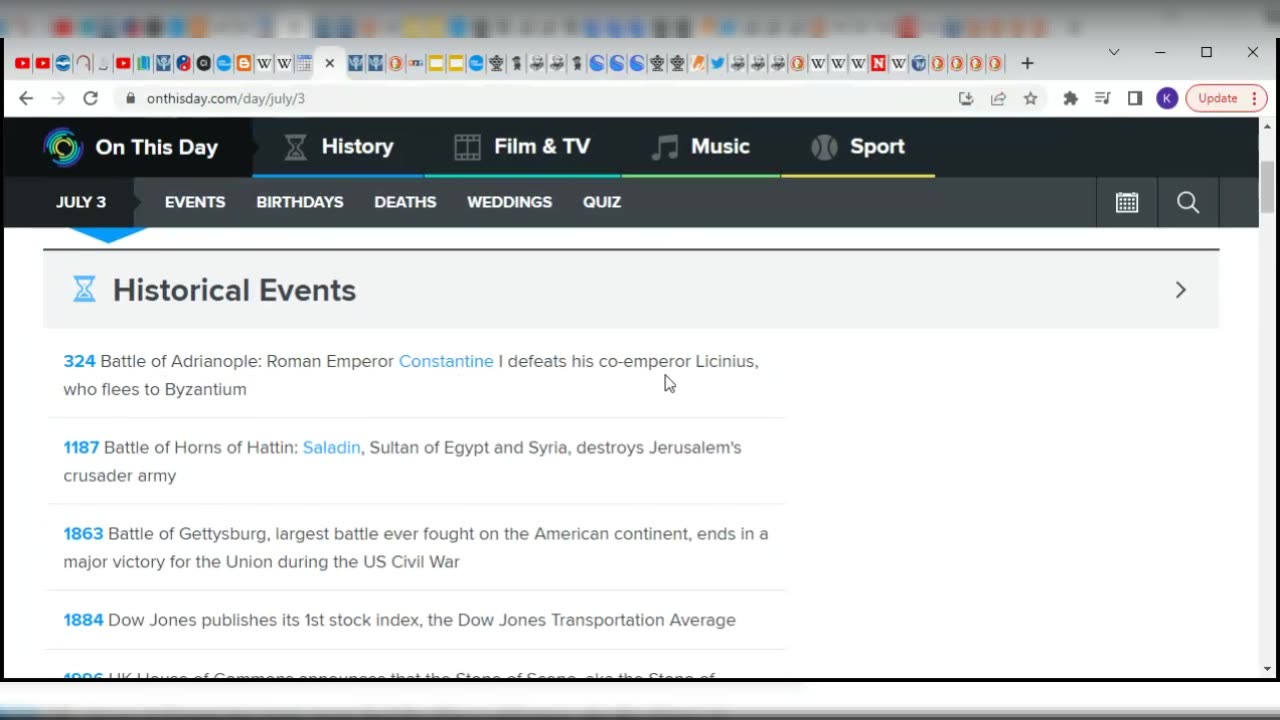The image size is (1280, 720).
Task: Share this page via the share icon
Action: (x=998, y=98)
